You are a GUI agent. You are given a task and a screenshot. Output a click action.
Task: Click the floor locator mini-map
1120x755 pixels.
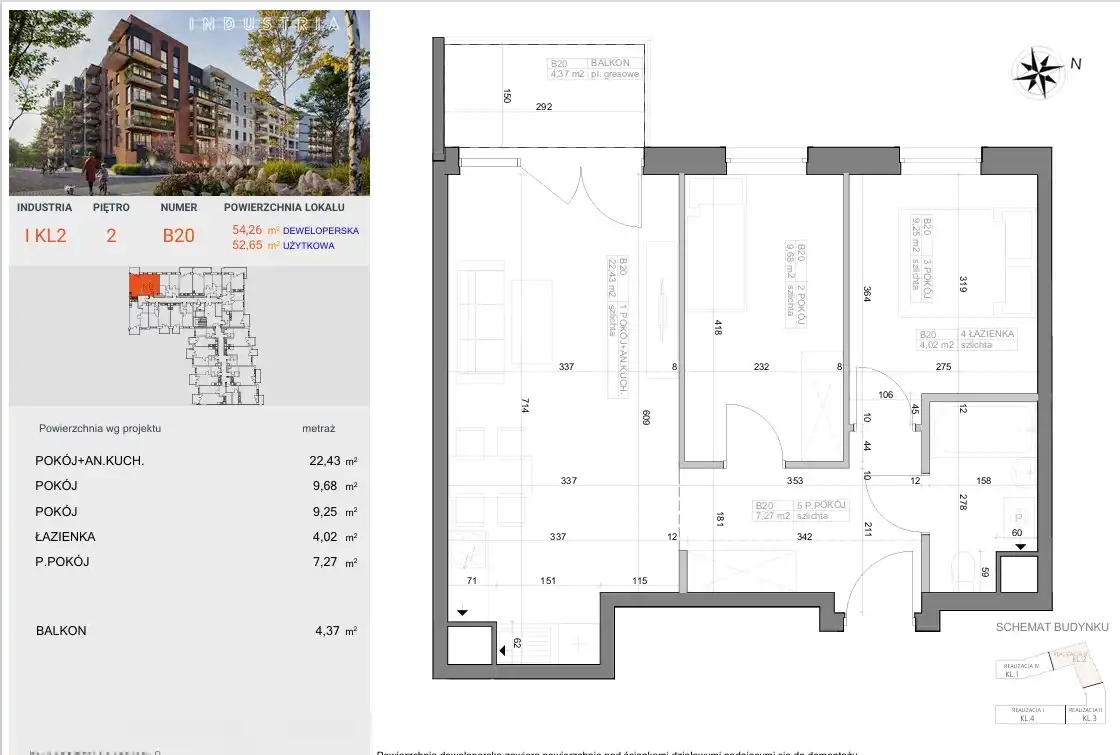[x=190, y=335]
